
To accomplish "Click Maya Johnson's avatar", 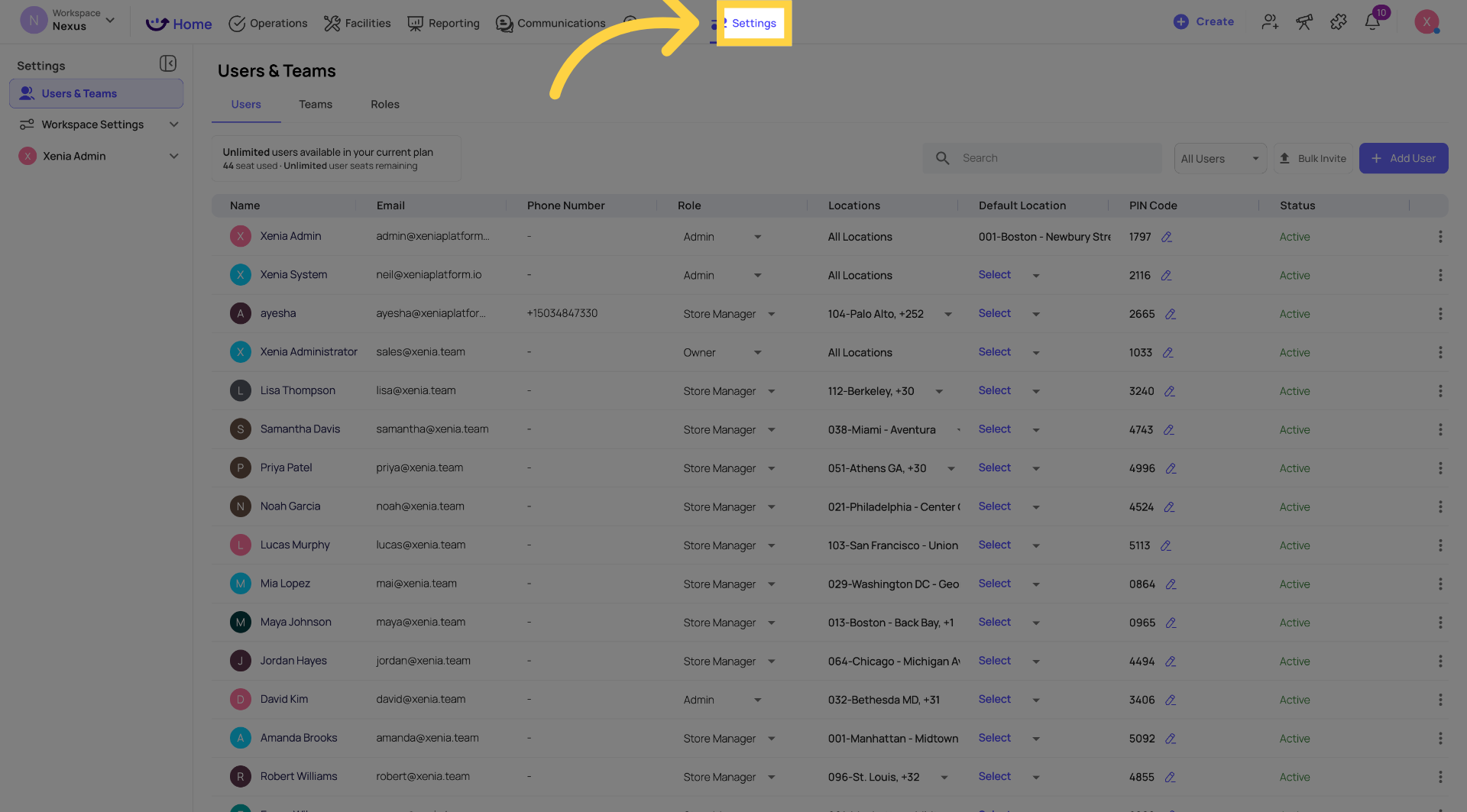I will tap(241, 622).
